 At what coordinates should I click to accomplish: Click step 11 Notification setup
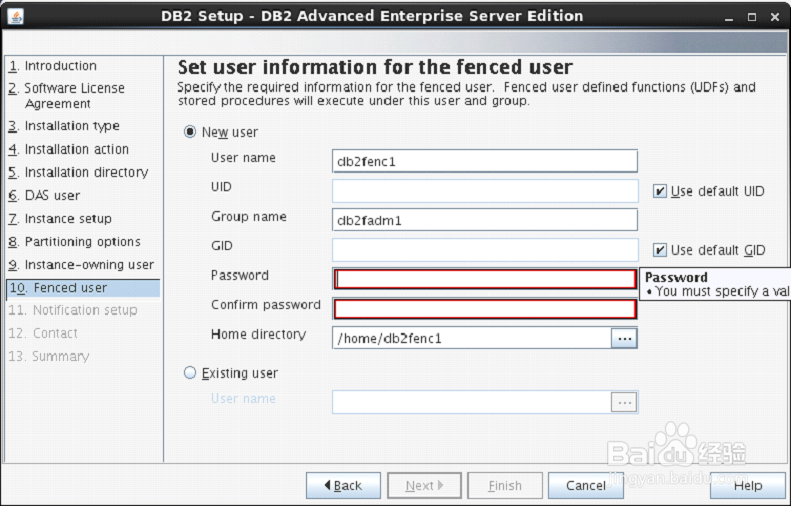(x=73, y=310)
